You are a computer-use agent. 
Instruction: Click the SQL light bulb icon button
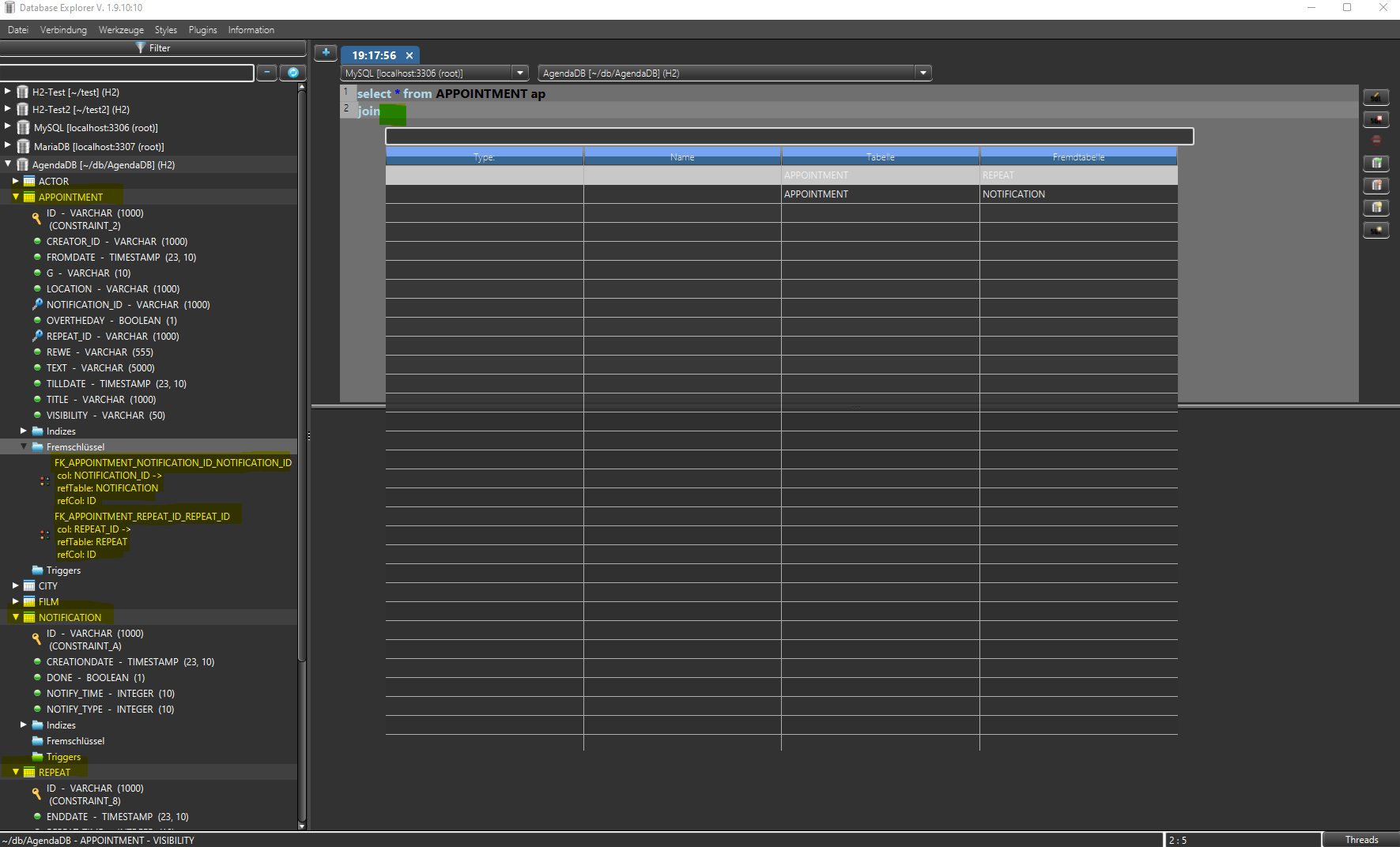1376,230
